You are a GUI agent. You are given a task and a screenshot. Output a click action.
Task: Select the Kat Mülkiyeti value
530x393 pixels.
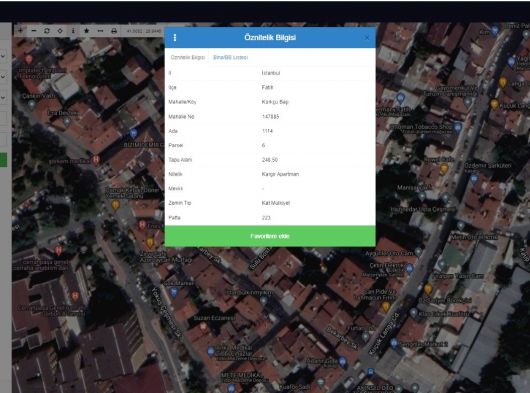276,203
